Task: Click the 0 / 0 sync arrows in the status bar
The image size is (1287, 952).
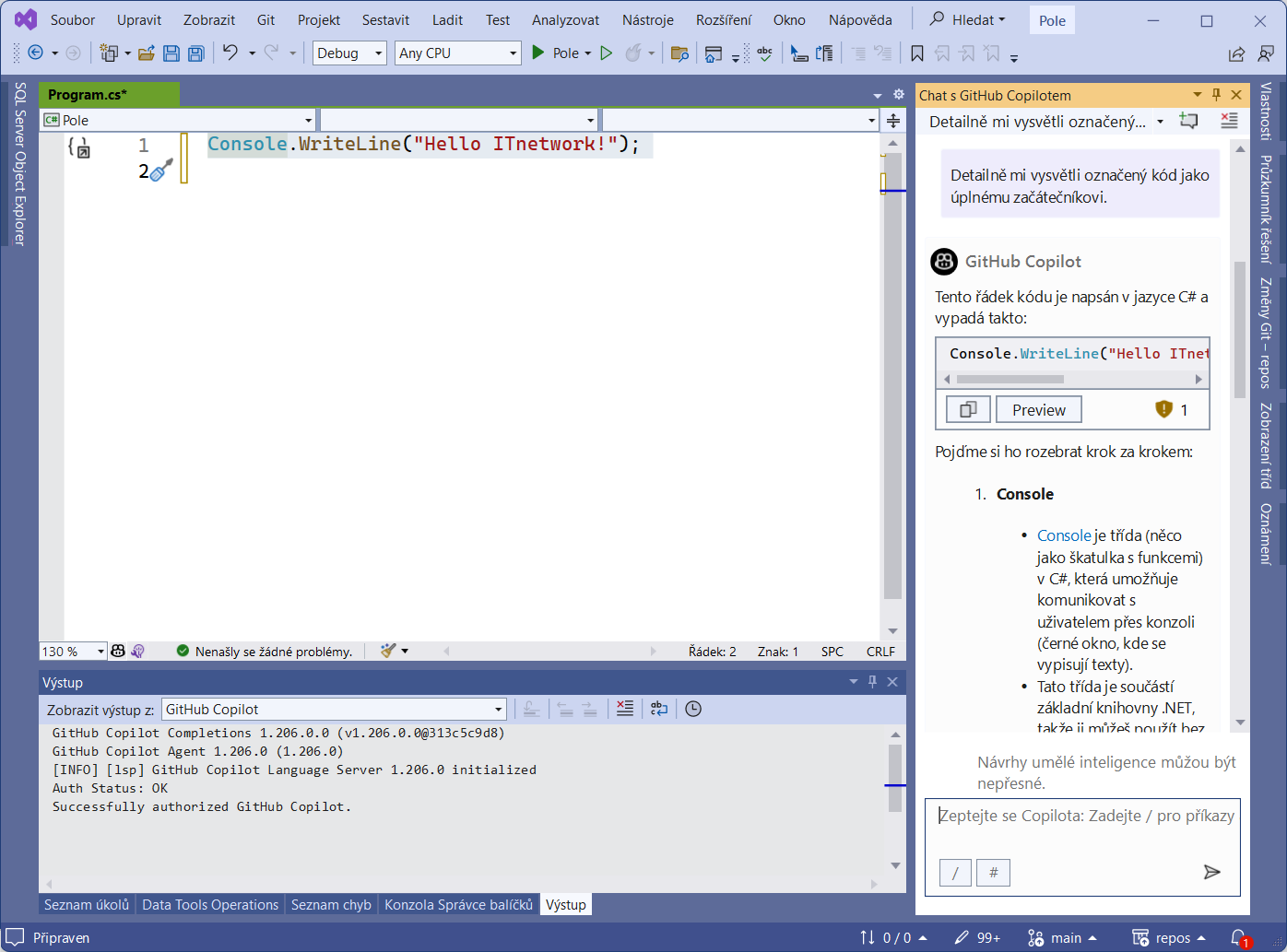Action: point(892,938)
